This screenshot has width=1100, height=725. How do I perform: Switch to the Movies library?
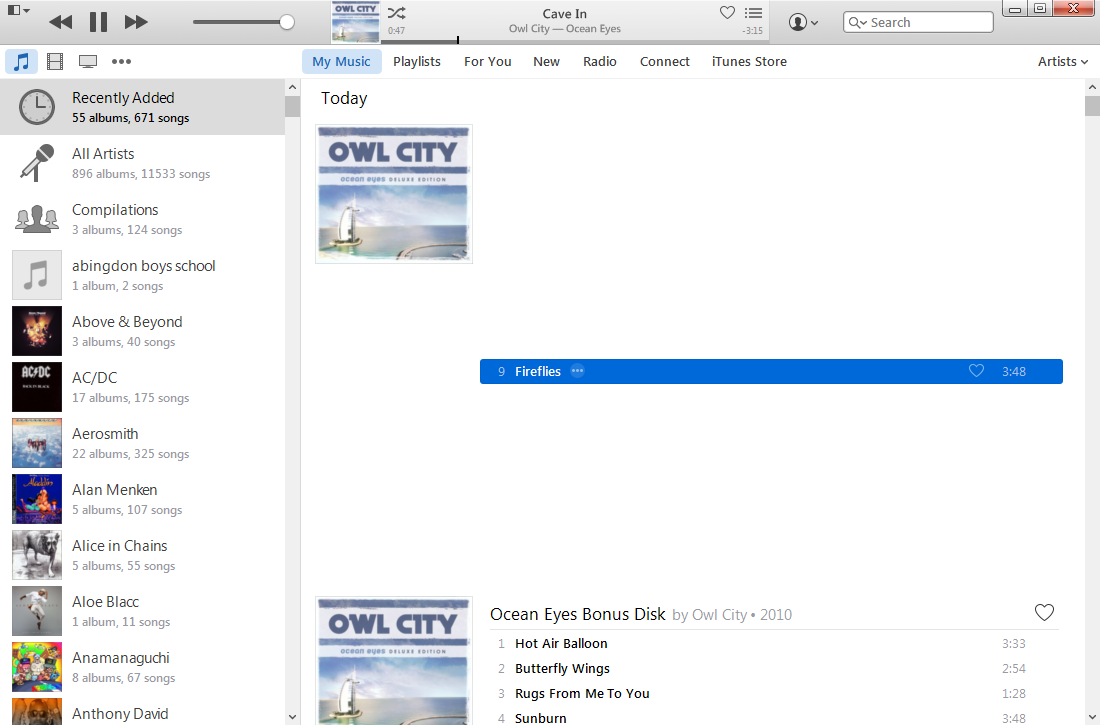click(55, 61)
